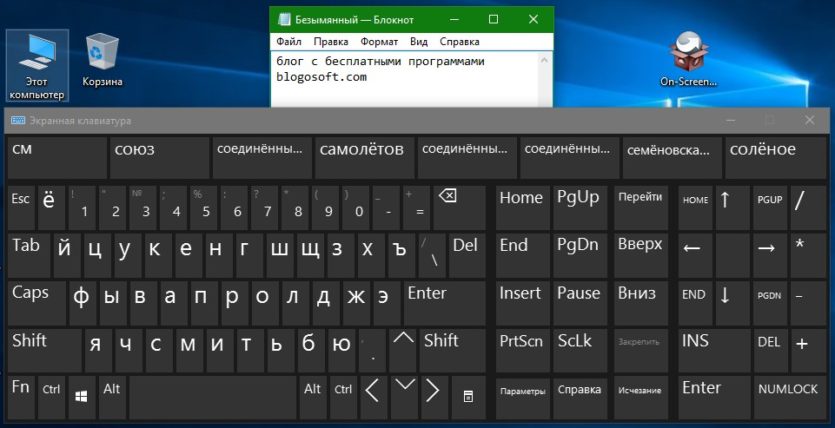Click the numpad DEL key
835x428 pixels.
click(770, 350)
